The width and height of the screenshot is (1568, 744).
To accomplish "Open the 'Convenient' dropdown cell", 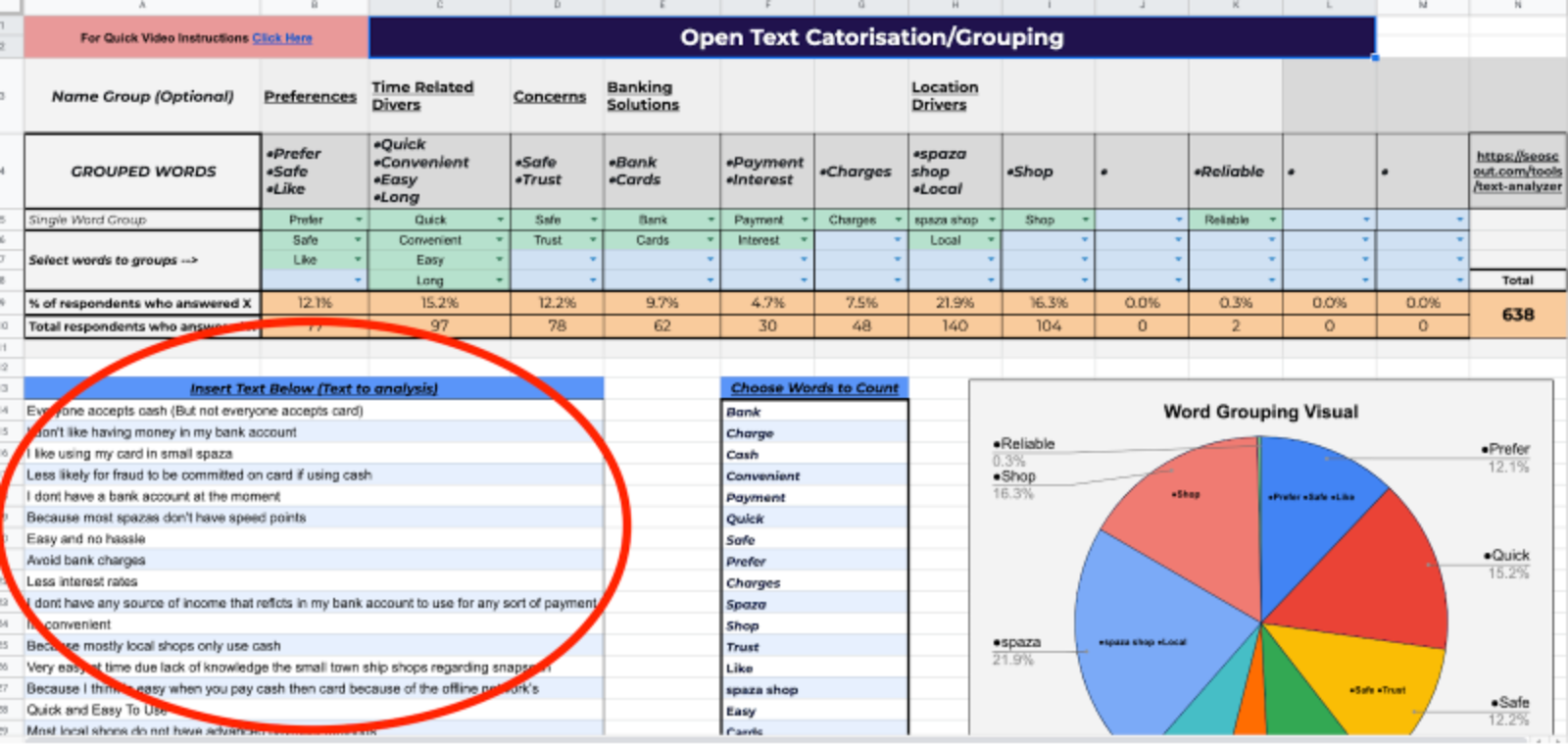I will pyautogui.click(x=439, y=240).
